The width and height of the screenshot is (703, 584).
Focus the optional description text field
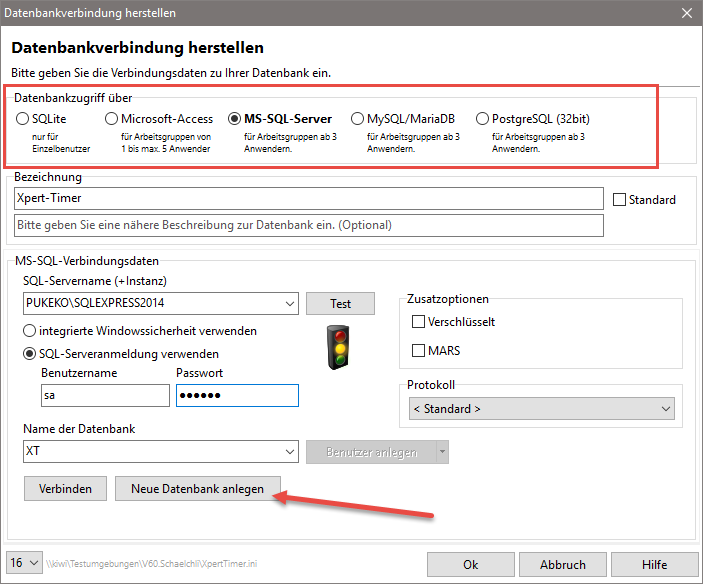(309, 225)
